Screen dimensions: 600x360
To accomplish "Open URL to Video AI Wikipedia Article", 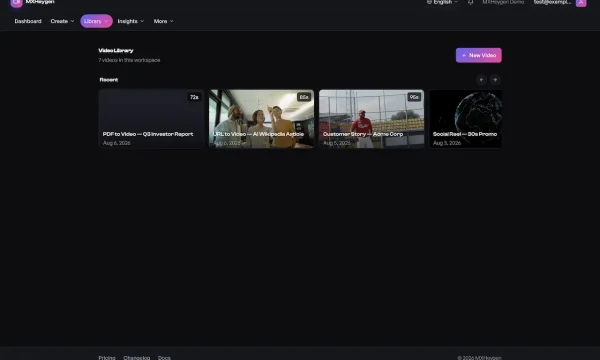I will click(261, 119).
